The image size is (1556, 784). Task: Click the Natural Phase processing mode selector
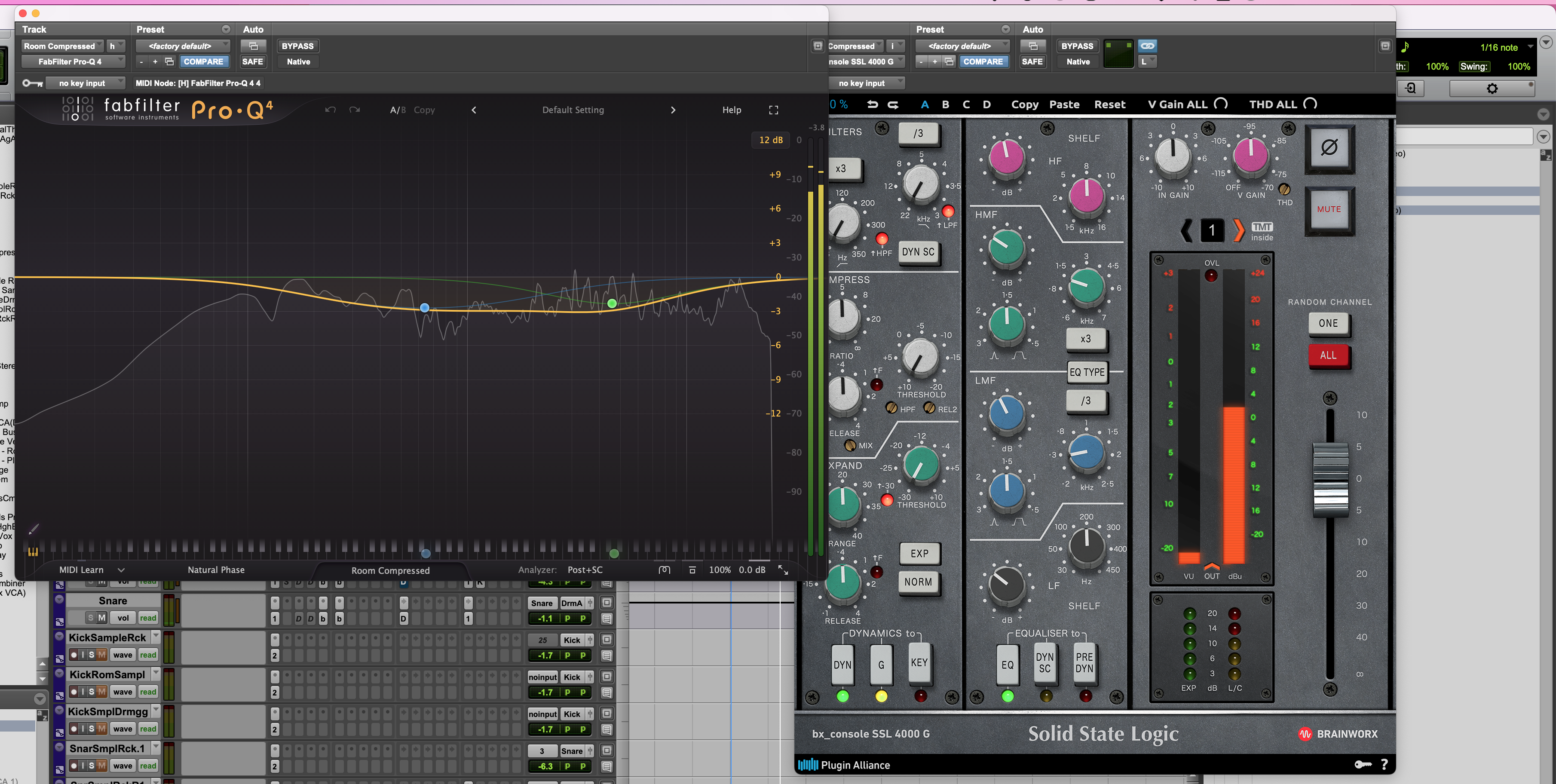click(216, 570)
